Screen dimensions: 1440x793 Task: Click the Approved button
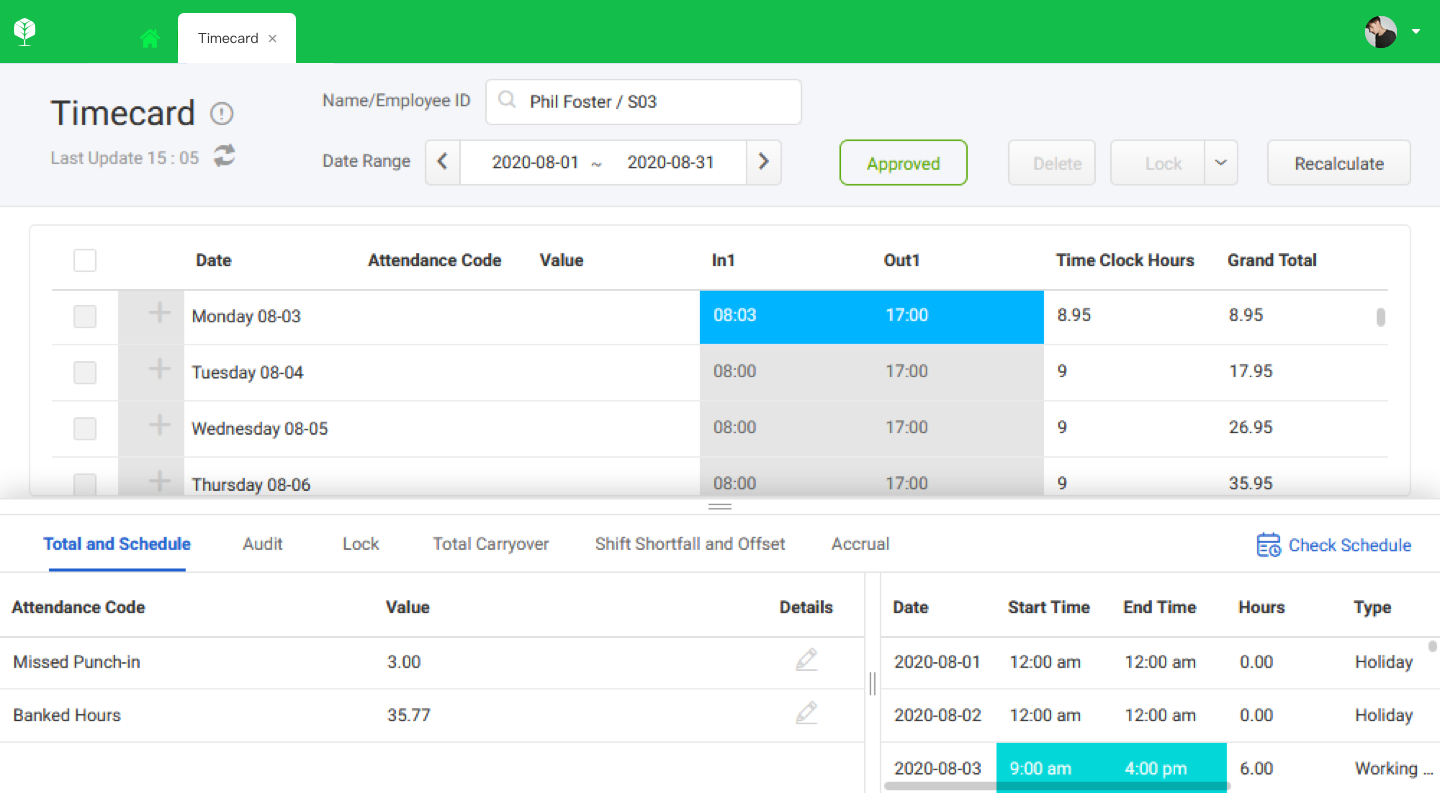pyautogui.click(x=903, y=163)
